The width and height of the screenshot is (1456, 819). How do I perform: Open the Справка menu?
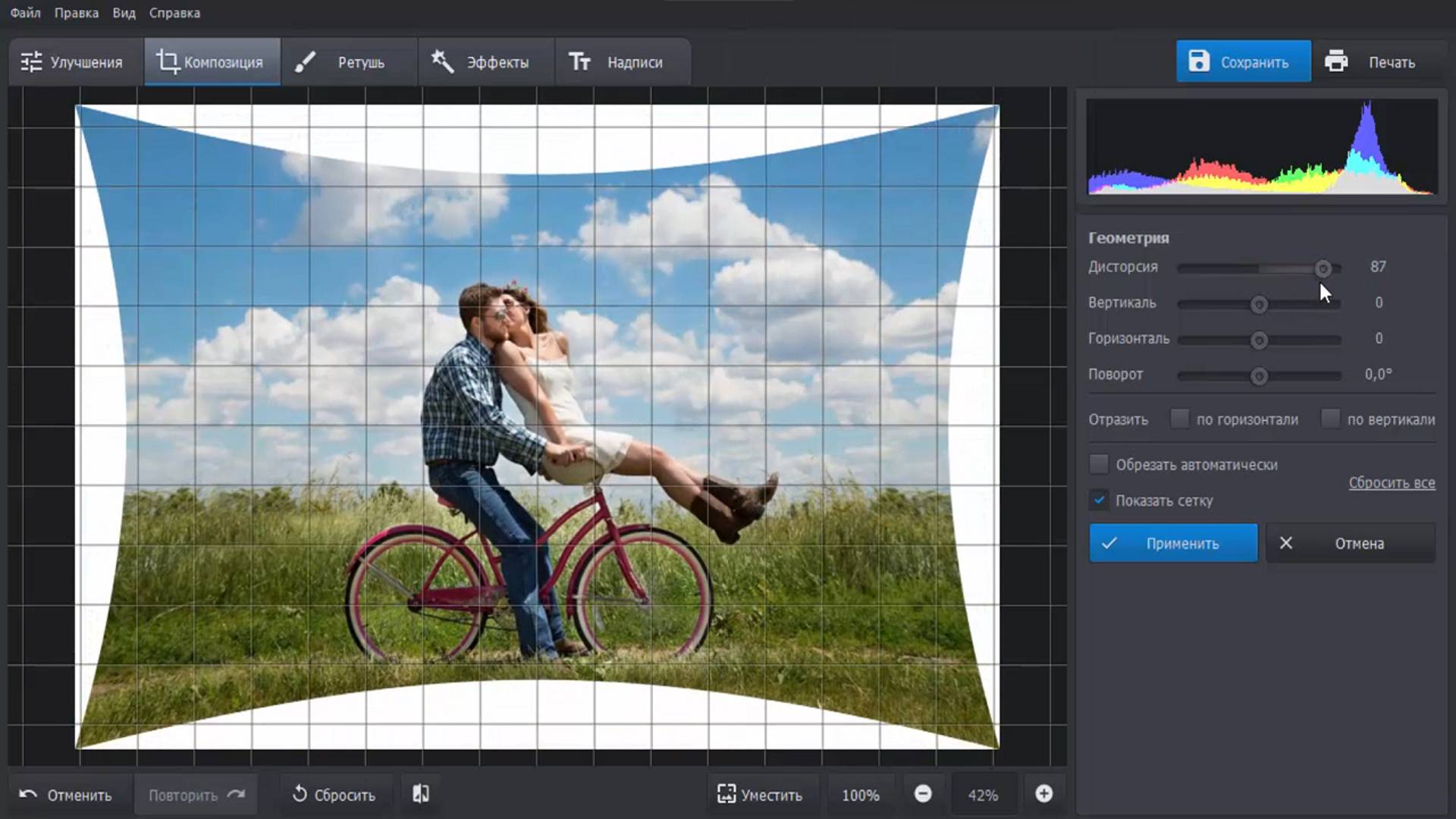(174, 13)
